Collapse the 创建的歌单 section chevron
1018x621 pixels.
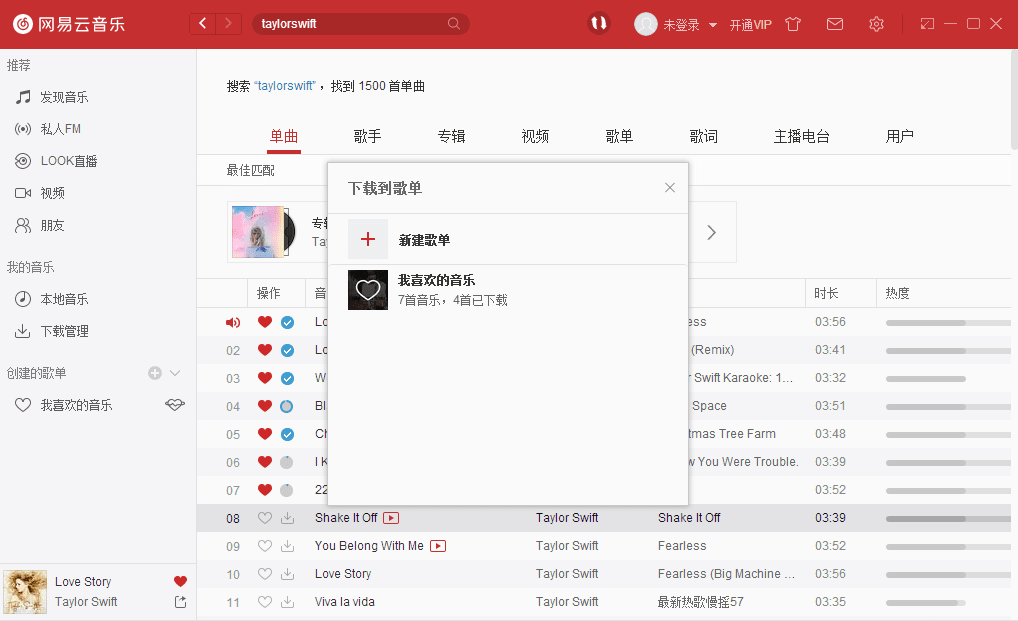pos(175,373)
